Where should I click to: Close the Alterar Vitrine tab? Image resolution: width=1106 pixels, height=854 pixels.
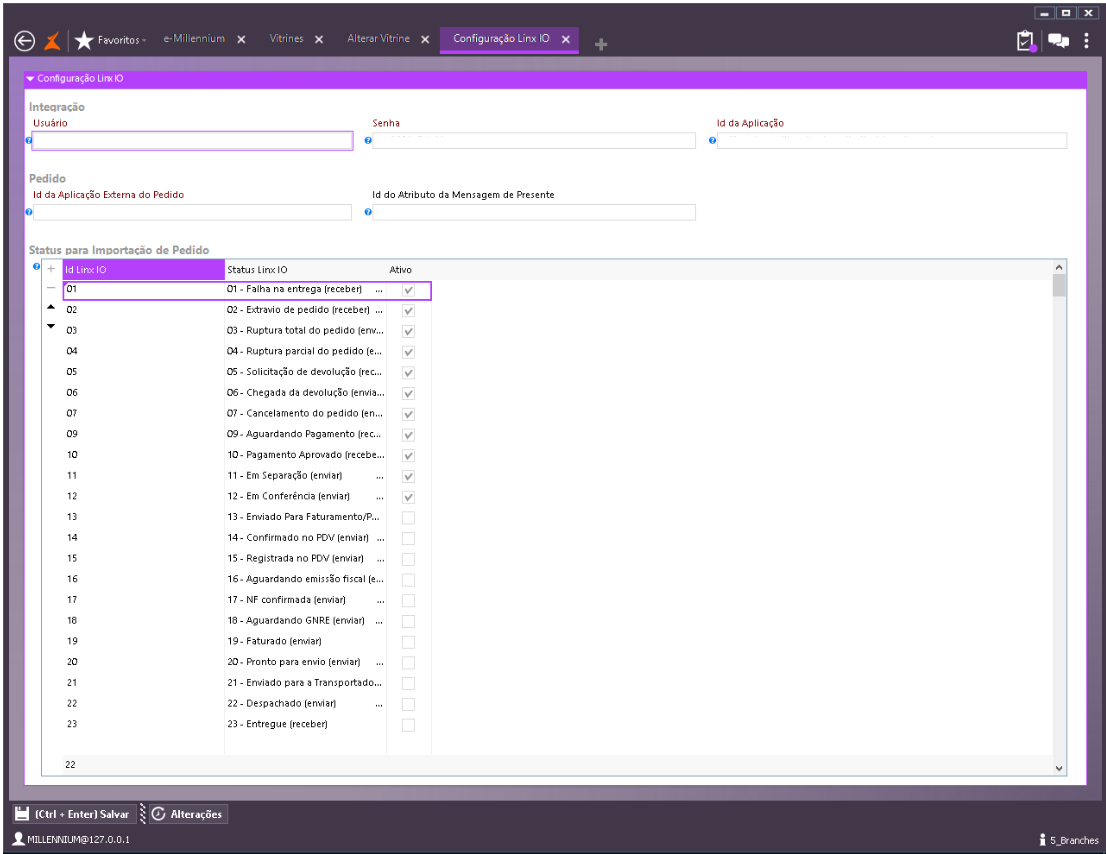(425, 39)
